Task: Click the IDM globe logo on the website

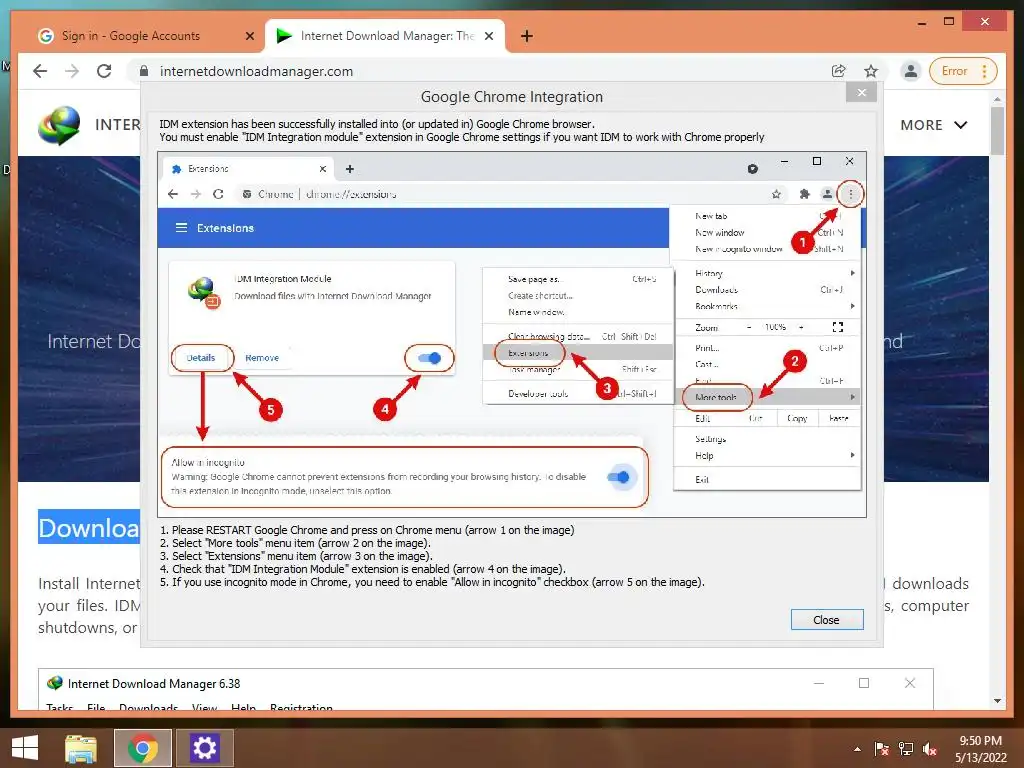Action: coord(59,125)
